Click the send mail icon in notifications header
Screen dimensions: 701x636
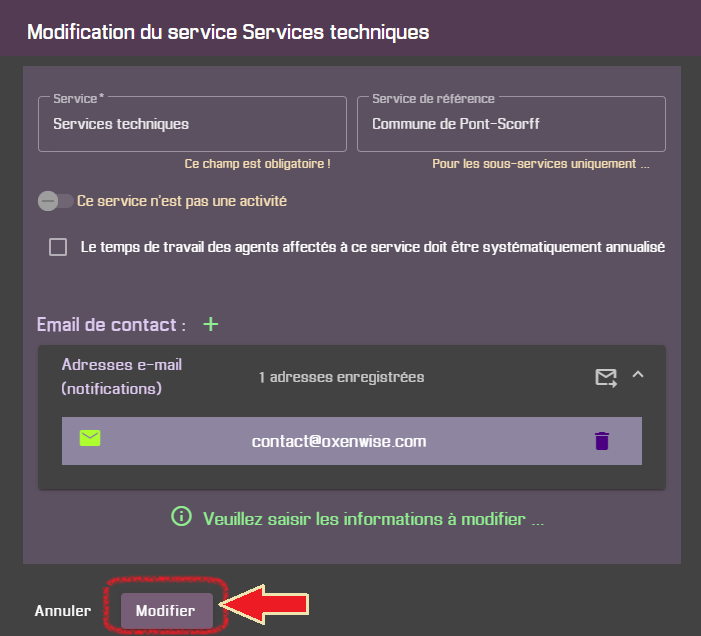606,377
